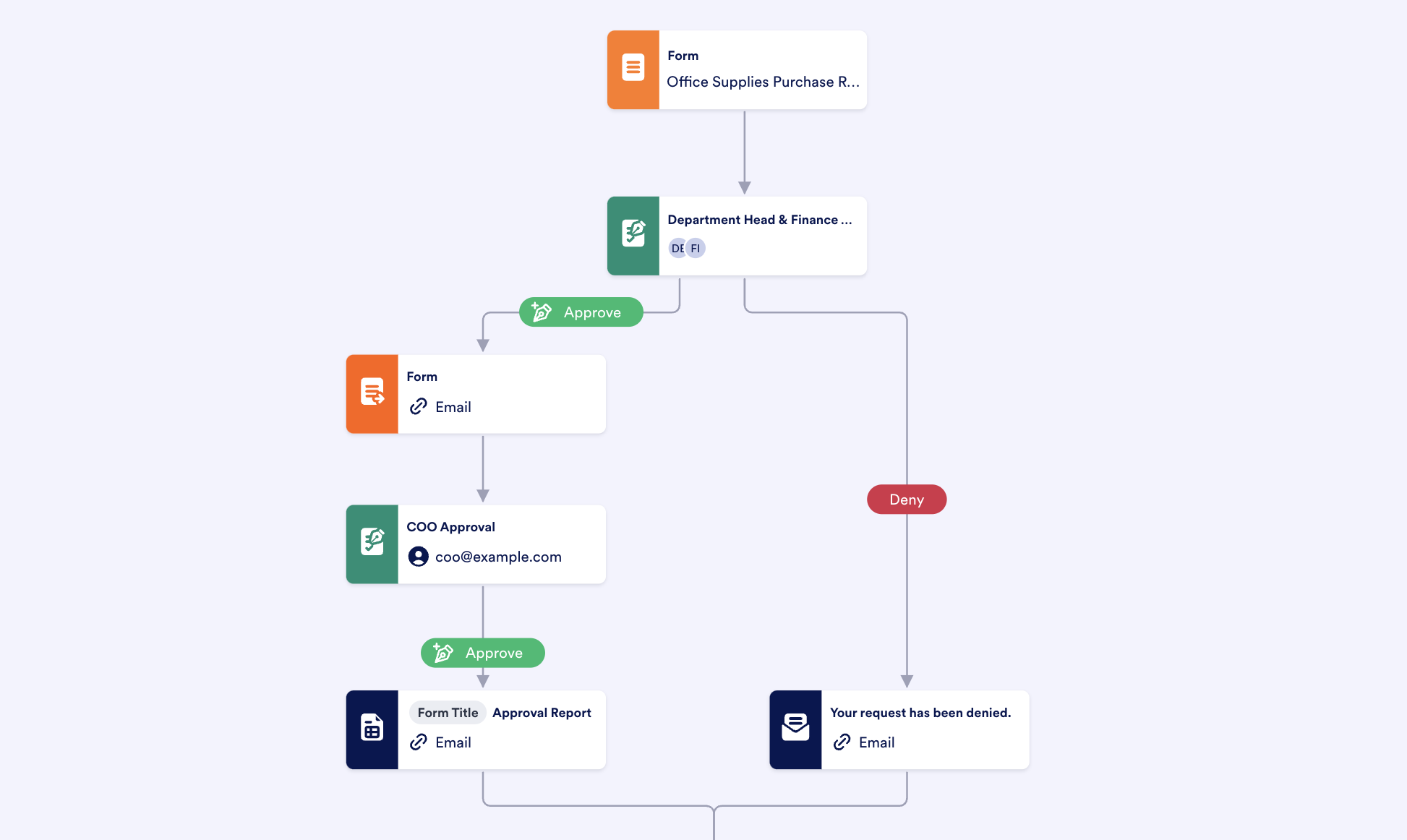Select the Department Head & Finance node title
Viewport: 1407px width, 840px height.
(x=760, y=220)
